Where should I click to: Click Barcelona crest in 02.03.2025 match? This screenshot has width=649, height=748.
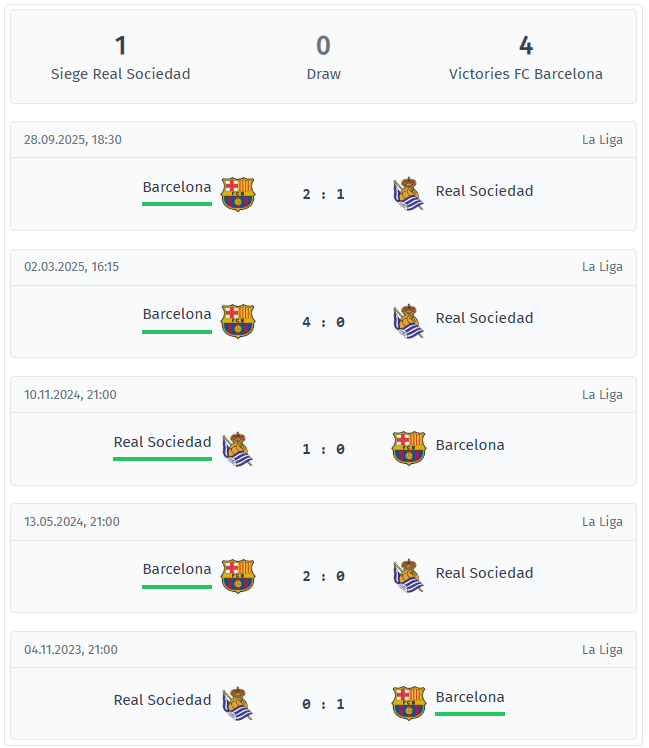tap(238, 321)
